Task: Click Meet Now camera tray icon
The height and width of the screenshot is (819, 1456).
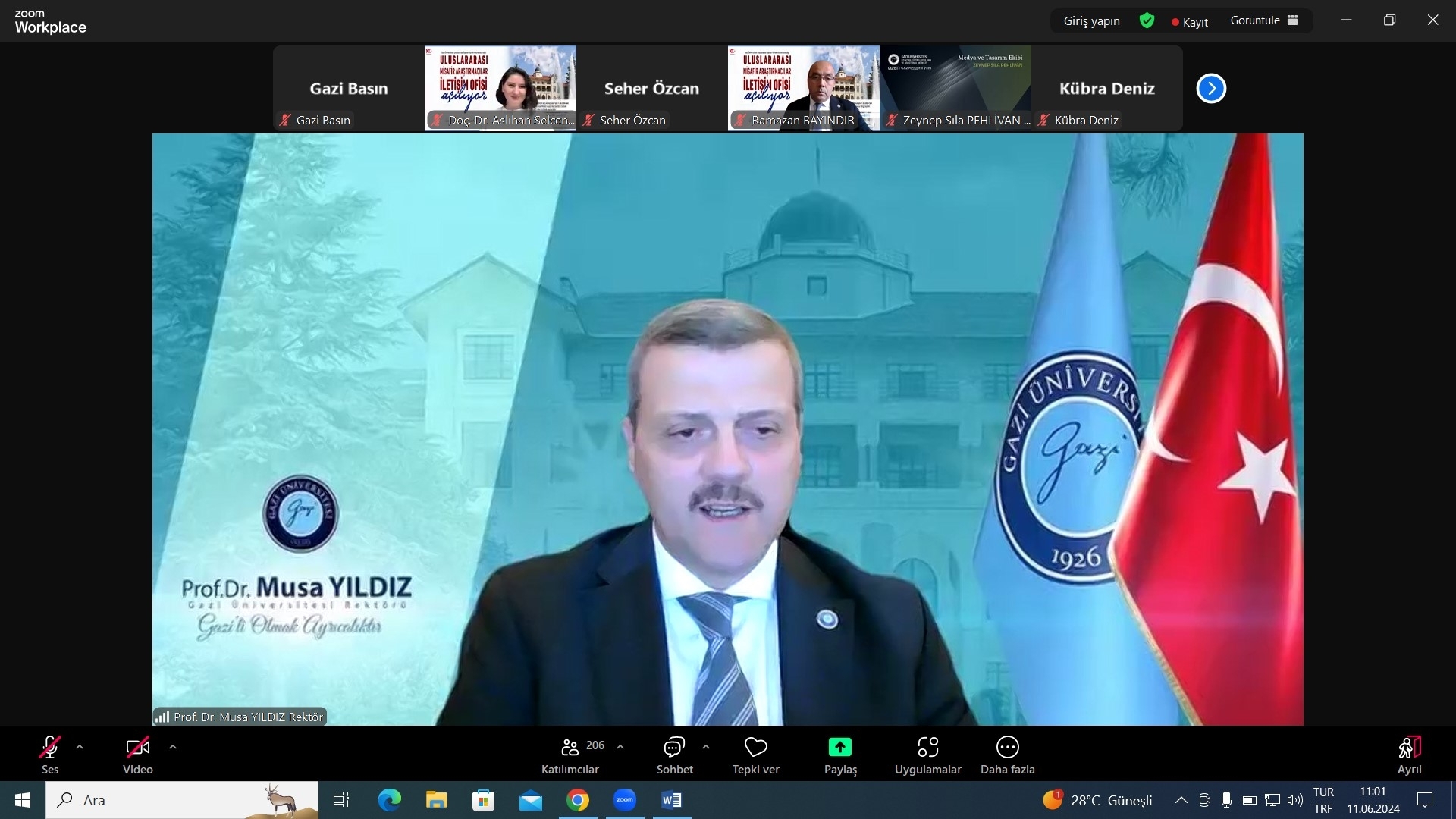Action: point(1204,800)
